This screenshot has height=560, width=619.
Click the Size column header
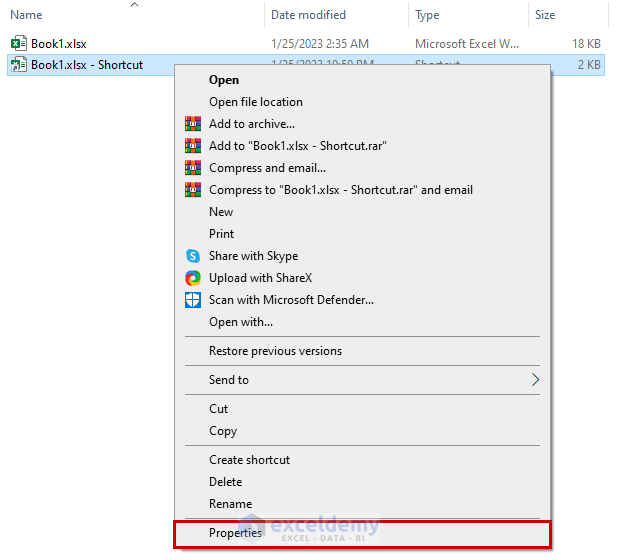[545, 15]
